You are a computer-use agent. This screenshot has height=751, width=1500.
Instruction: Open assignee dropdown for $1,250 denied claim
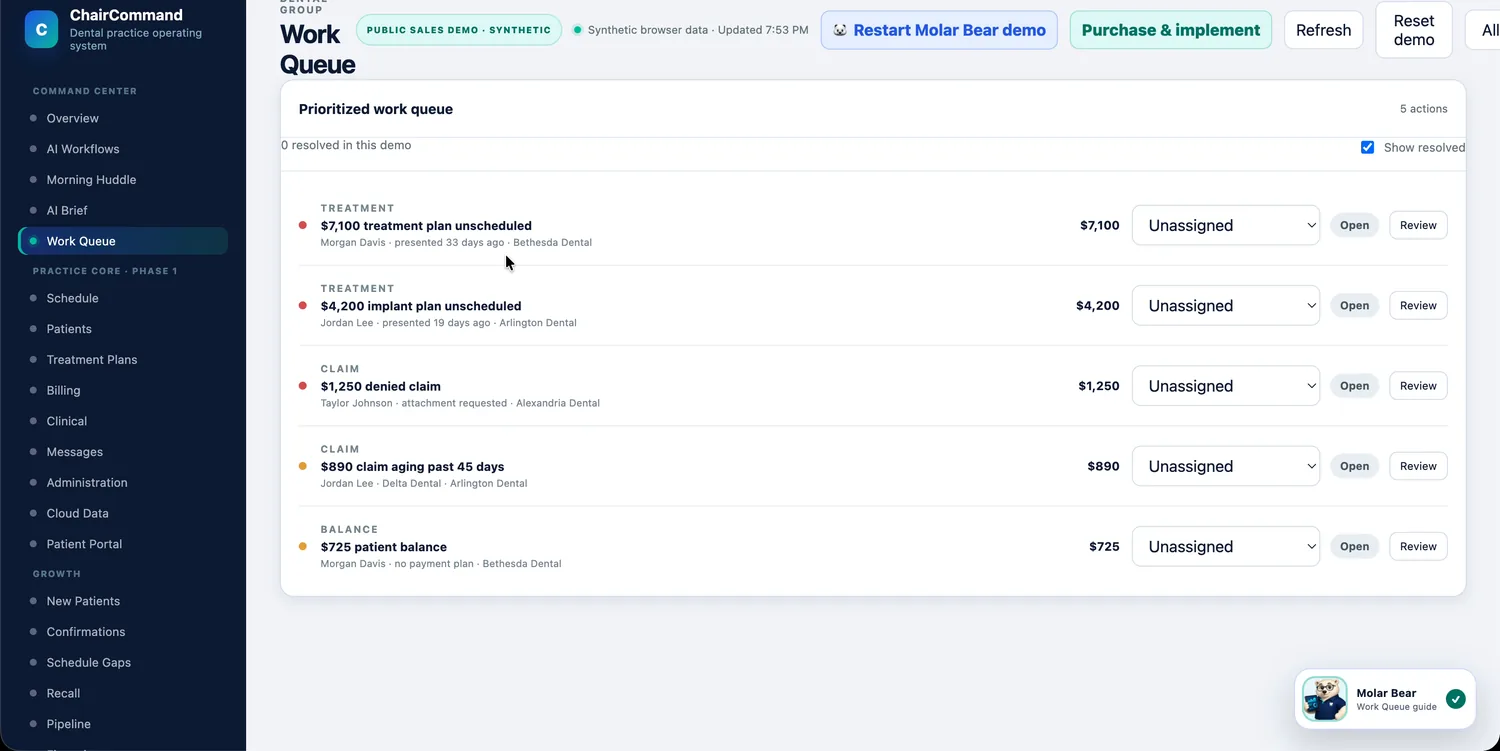pyautogui.click(x=1226, y=386)
